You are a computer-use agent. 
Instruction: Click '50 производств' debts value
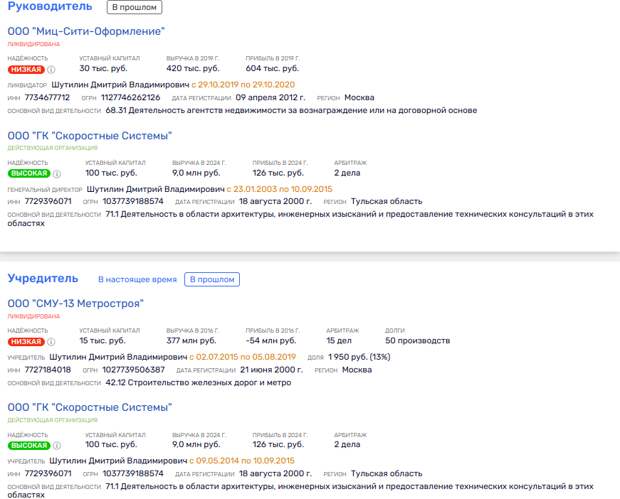point(418,340)
